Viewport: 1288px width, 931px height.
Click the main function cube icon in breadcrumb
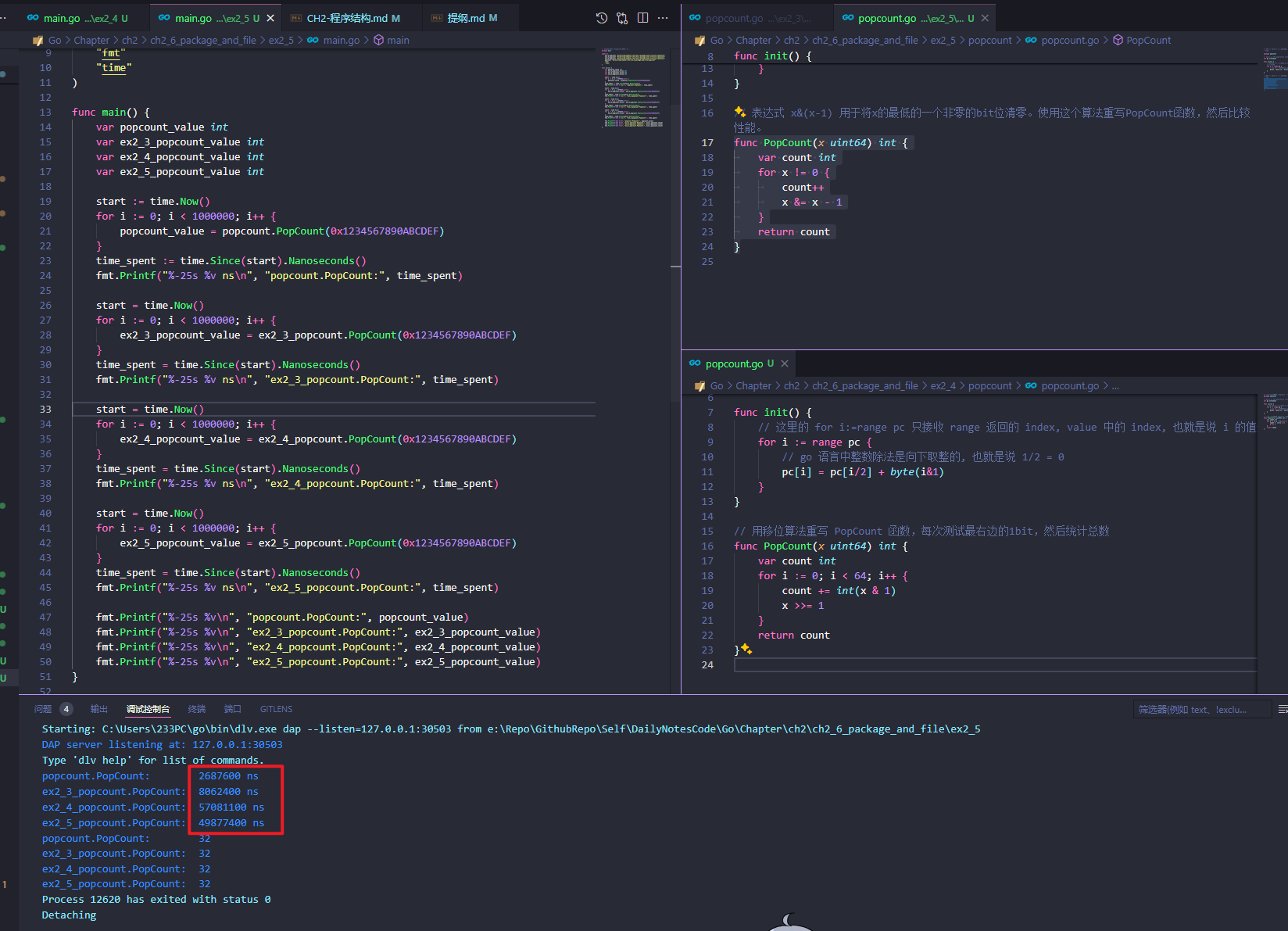pos(378,40)
